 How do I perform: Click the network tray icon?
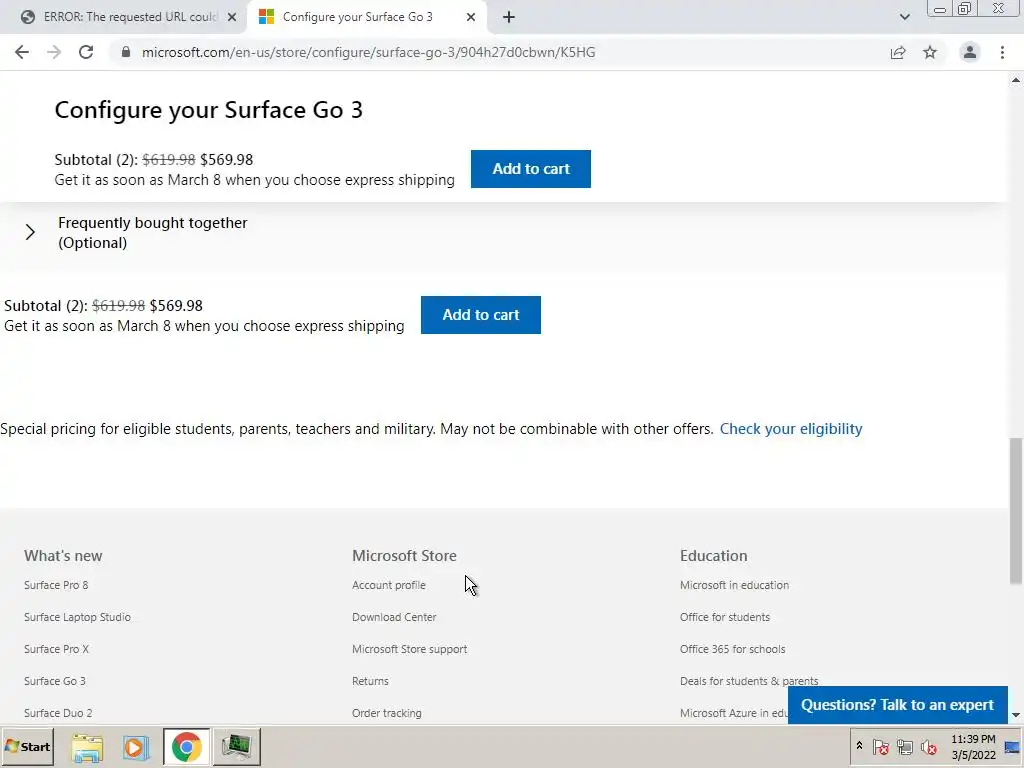tap(904, 746)
